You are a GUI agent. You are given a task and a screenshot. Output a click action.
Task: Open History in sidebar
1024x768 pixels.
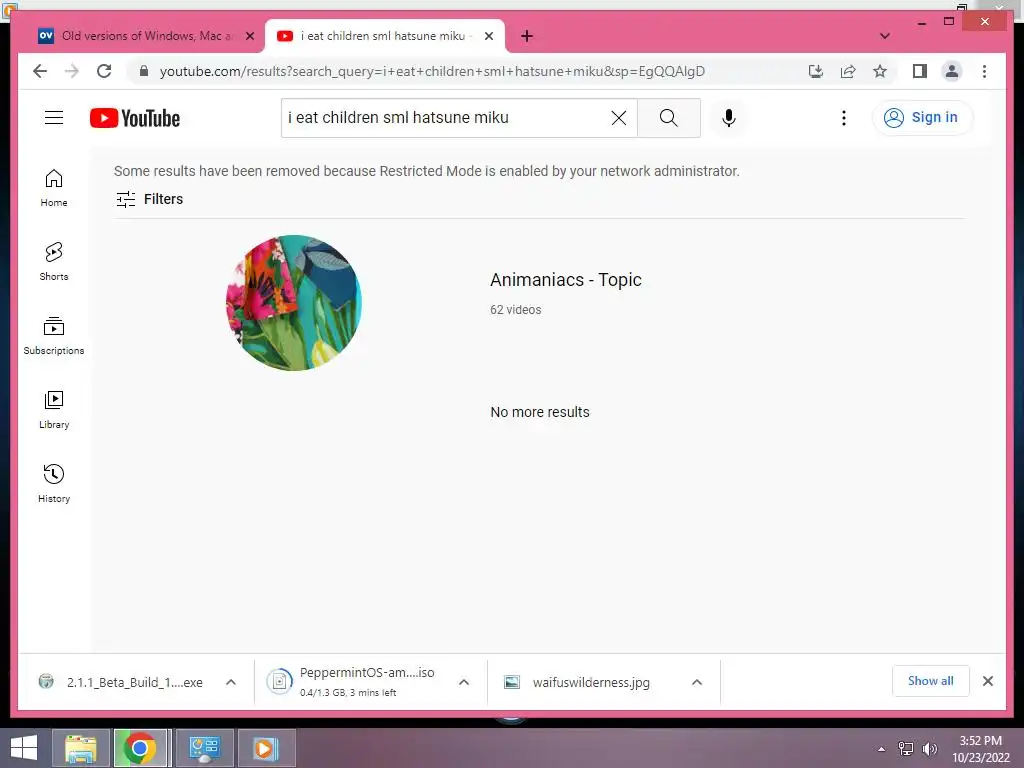(54, 484)
